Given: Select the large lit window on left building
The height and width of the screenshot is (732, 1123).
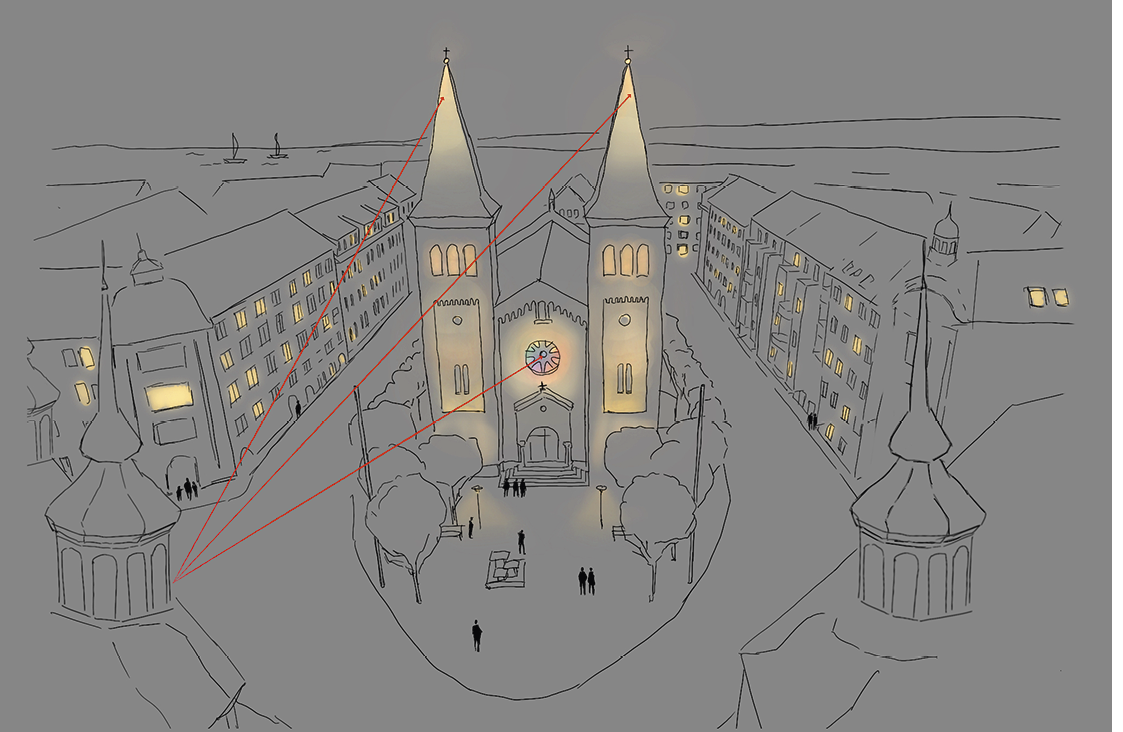Looking at the screenshot, I should click(x=169, y=397).
